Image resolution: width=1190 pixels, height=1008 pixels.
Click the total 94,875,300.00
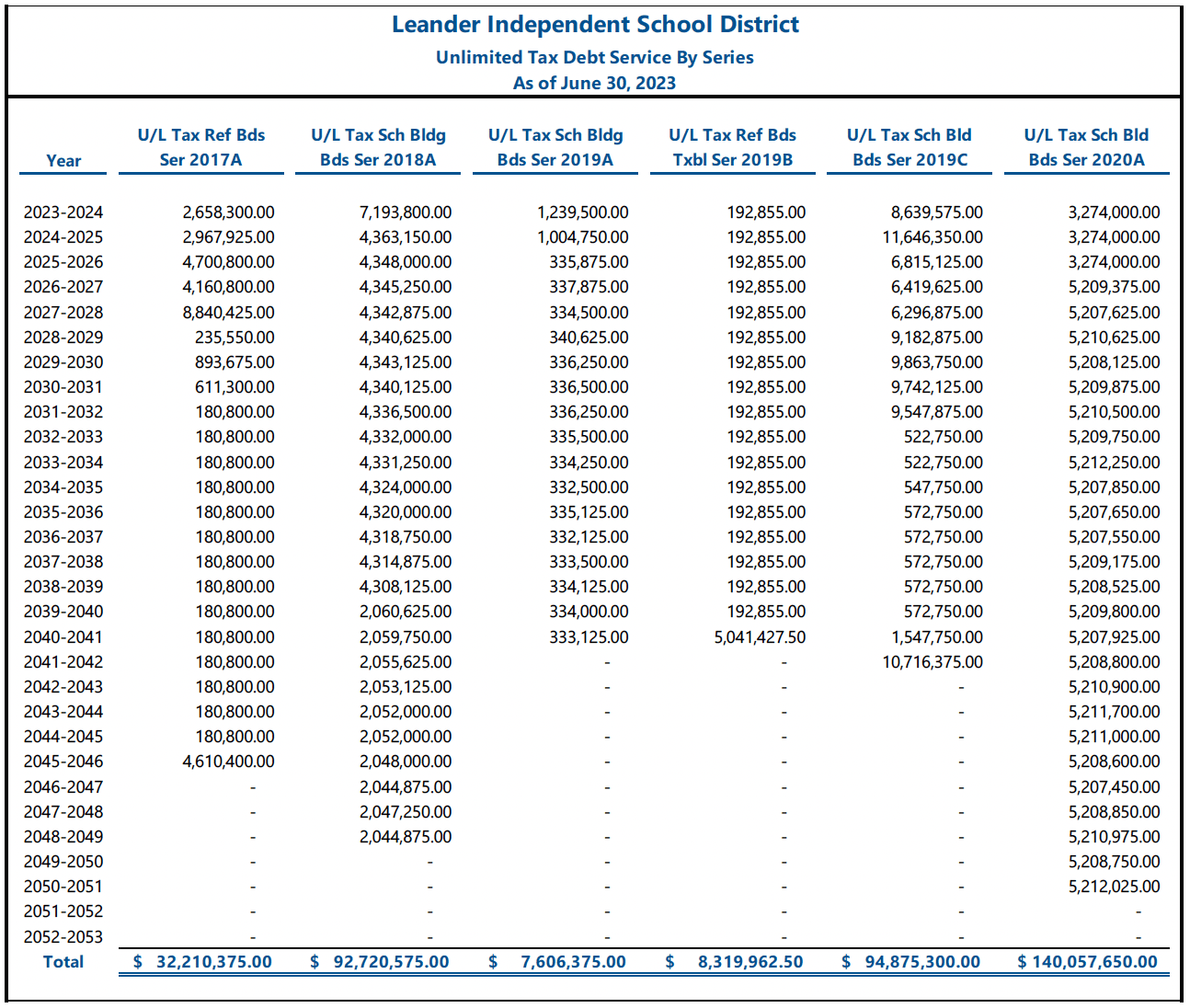point(922,962)
